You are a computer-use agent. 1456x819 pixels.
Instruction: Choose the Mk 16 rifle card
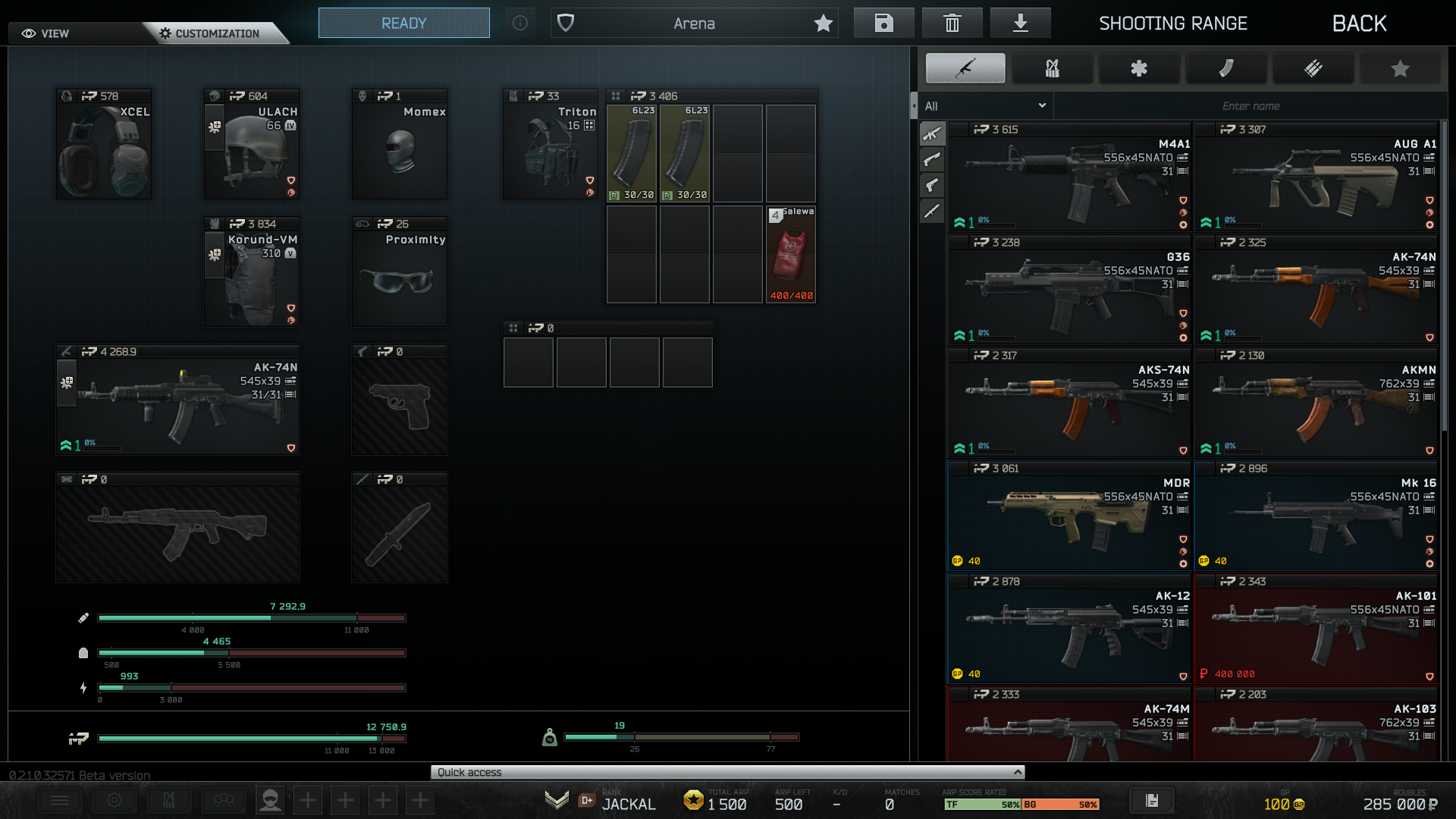coord(1316,516)
